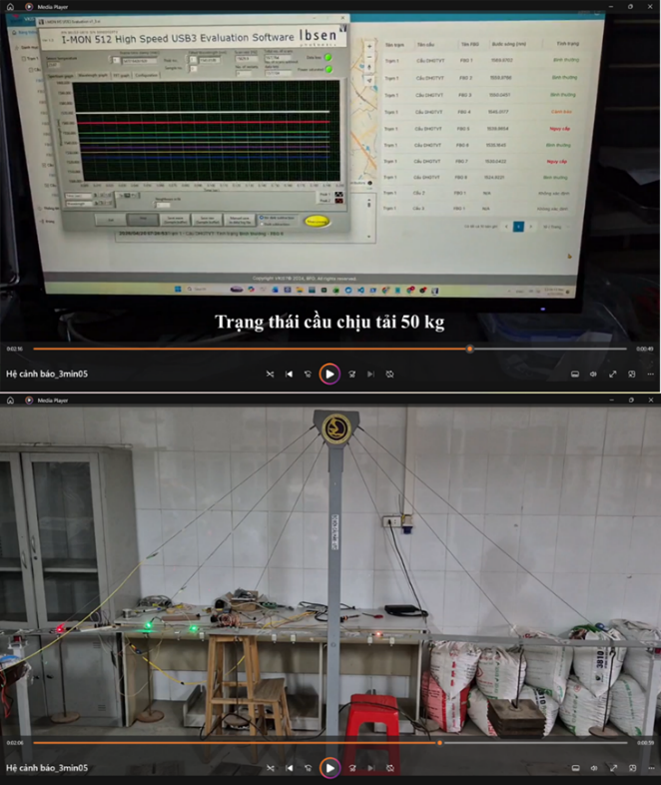The image size is (661, 785).
Task: Open more options menu in top player
Action: coord(650,374)
